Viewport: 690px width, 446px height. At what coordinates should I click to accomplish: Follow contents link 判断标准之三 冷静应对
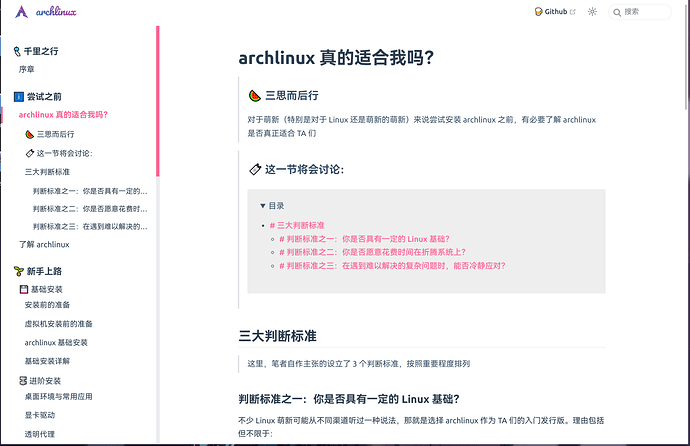tap(393, 266)
